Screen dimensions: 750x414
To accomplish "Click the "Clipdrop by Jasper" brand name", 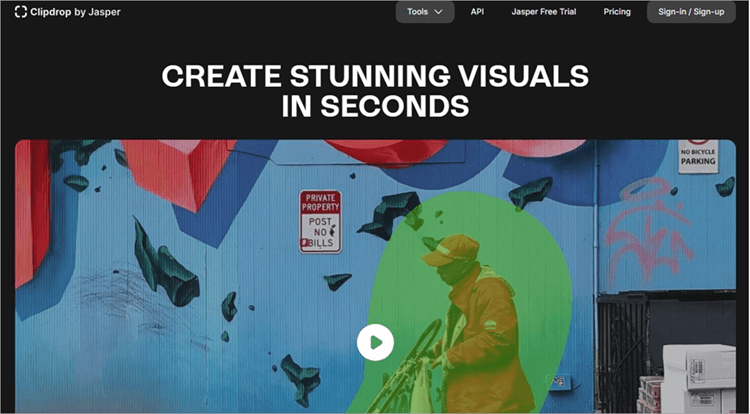I will tap(74, 12).
